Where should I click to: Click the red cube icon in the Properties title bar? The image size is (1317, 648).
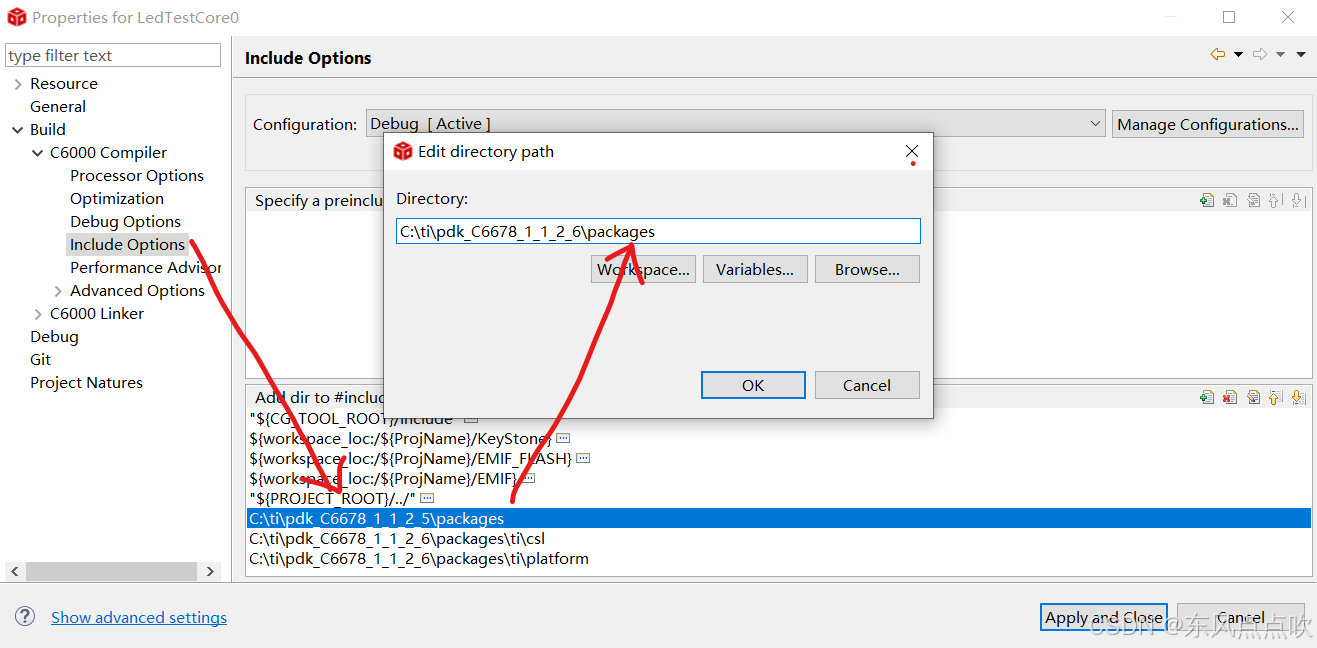pyautogui.click(x=17, y=17)
